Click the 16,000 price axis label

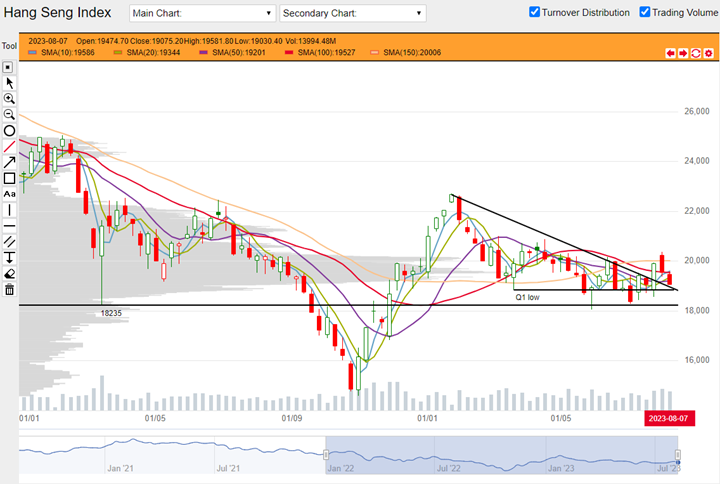pyautogui.click(x=697, y=360)
